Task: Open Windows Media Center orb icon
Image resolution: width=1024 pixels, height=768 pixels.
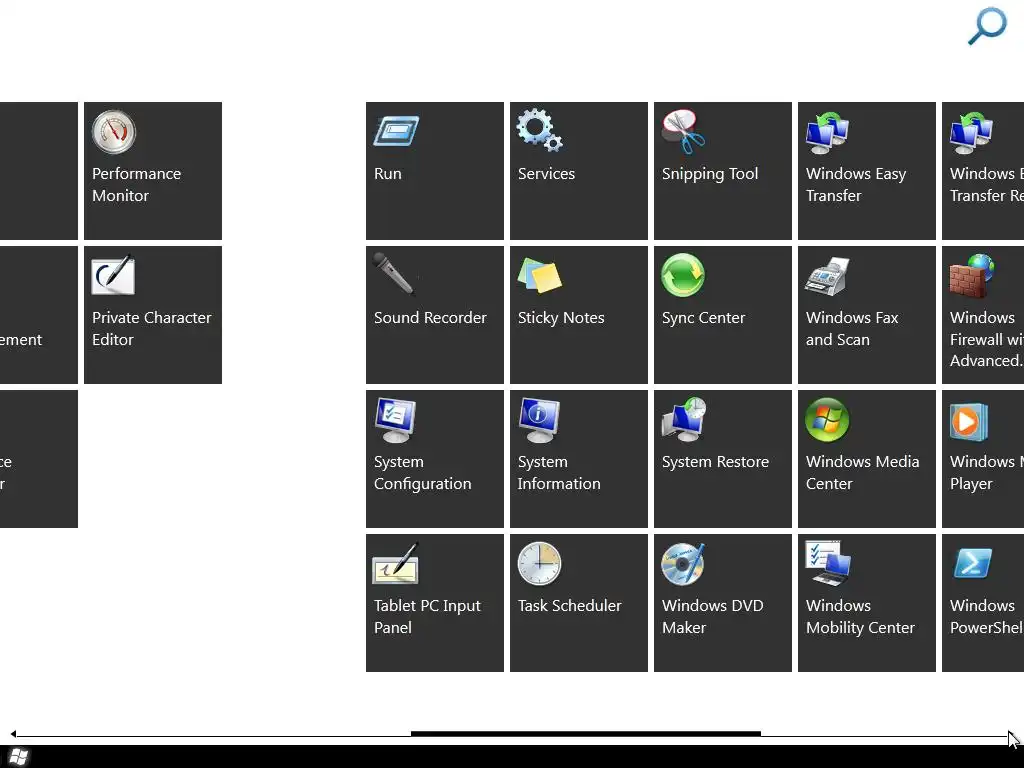Action: click(827, 419)
